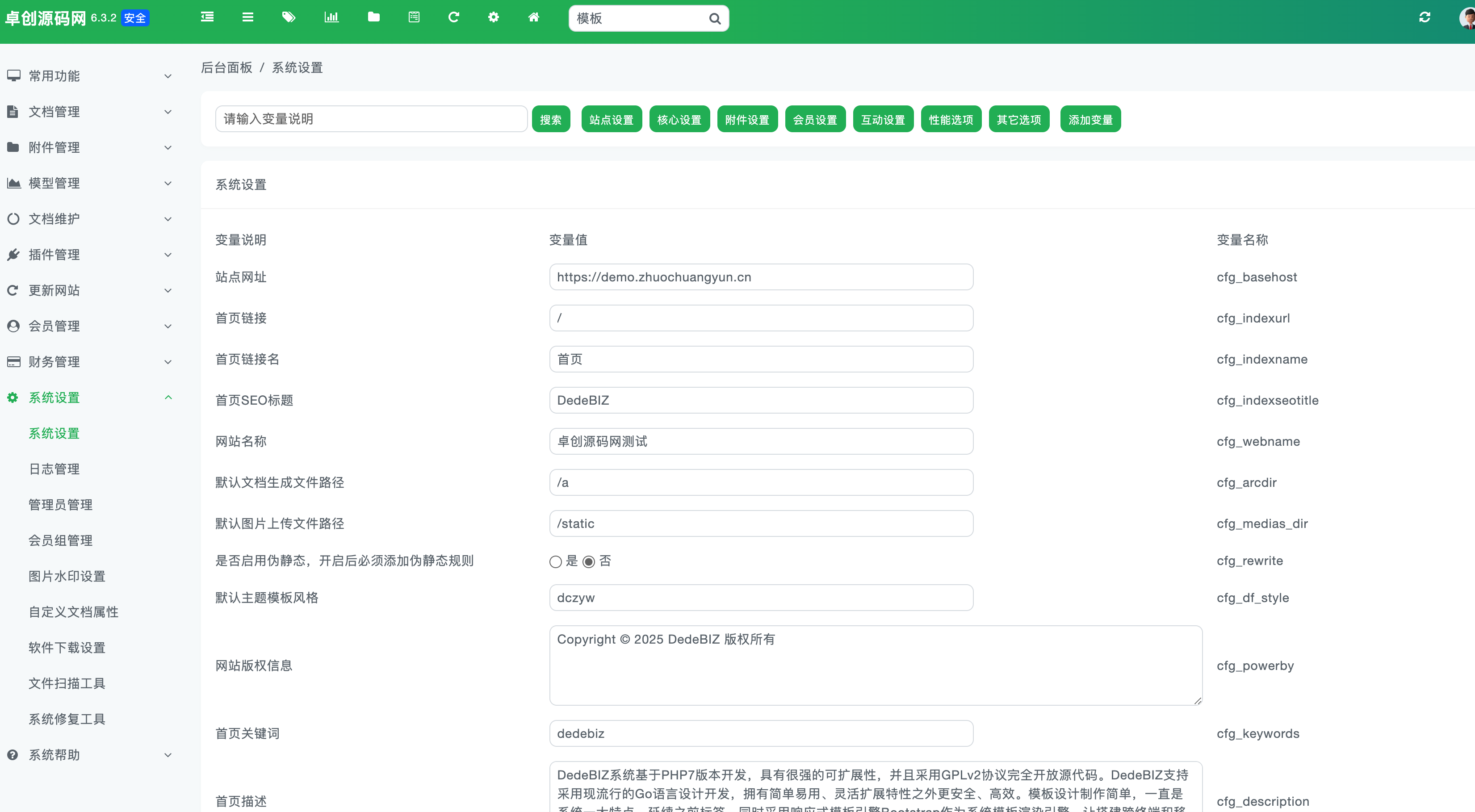Click the monitor icon beside 常用功能
The image size is (1475, 812).
click(14, 75)
